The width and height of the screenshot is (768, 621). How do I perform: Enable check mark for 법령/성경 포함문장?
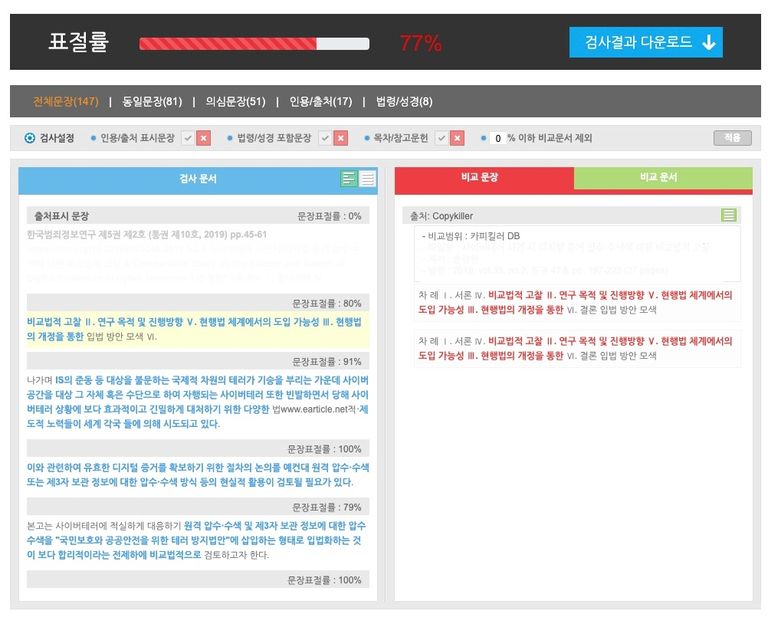tap(325, 138)
